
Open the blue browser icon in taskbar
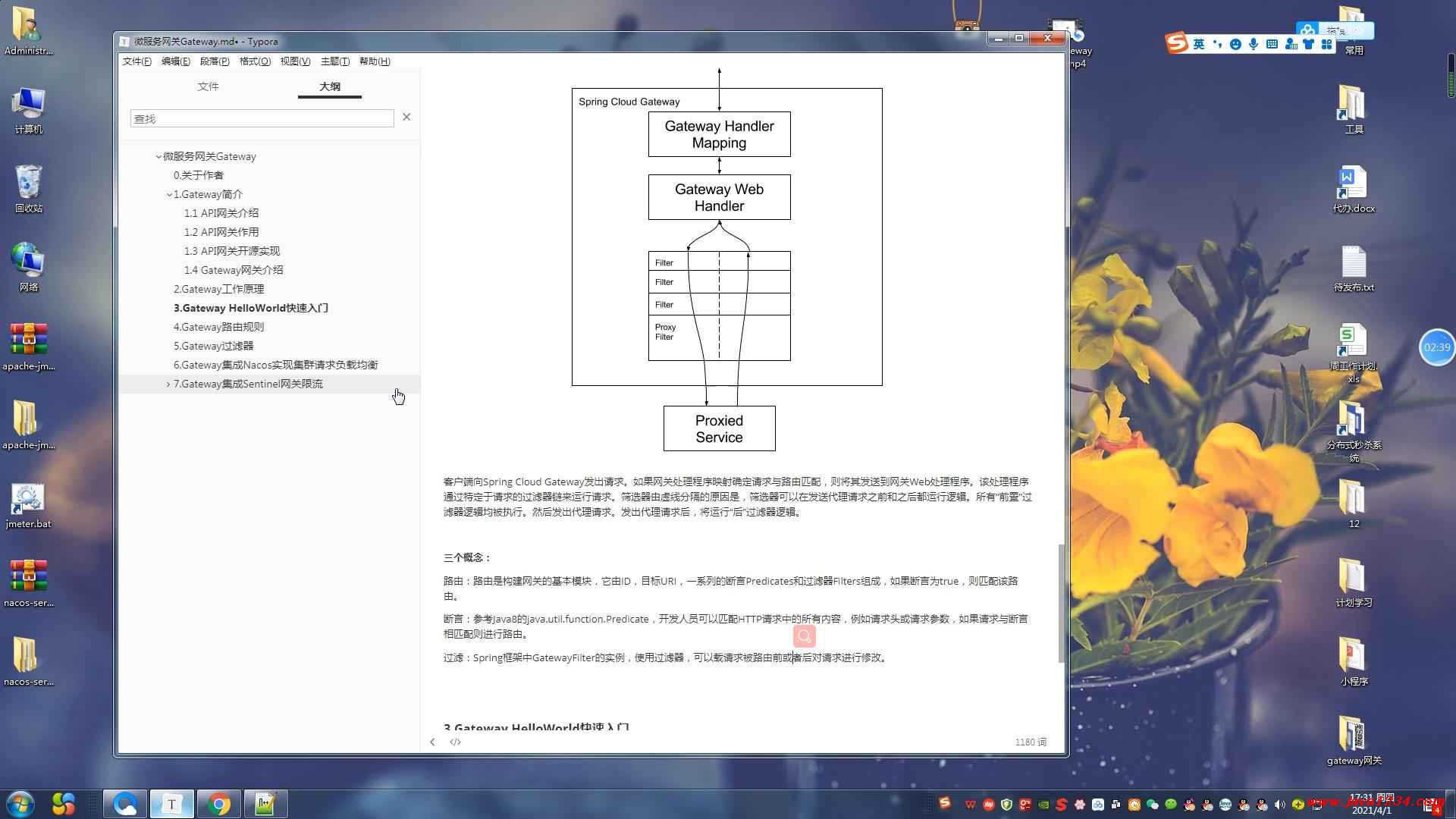coord(125,804)
